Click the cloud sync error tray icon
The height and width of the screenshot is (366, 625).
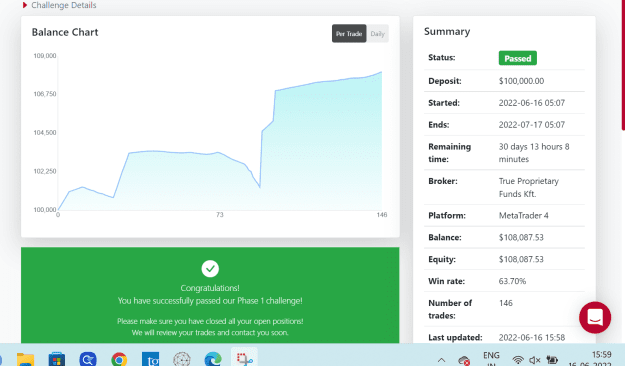click(x=464, y=360)
